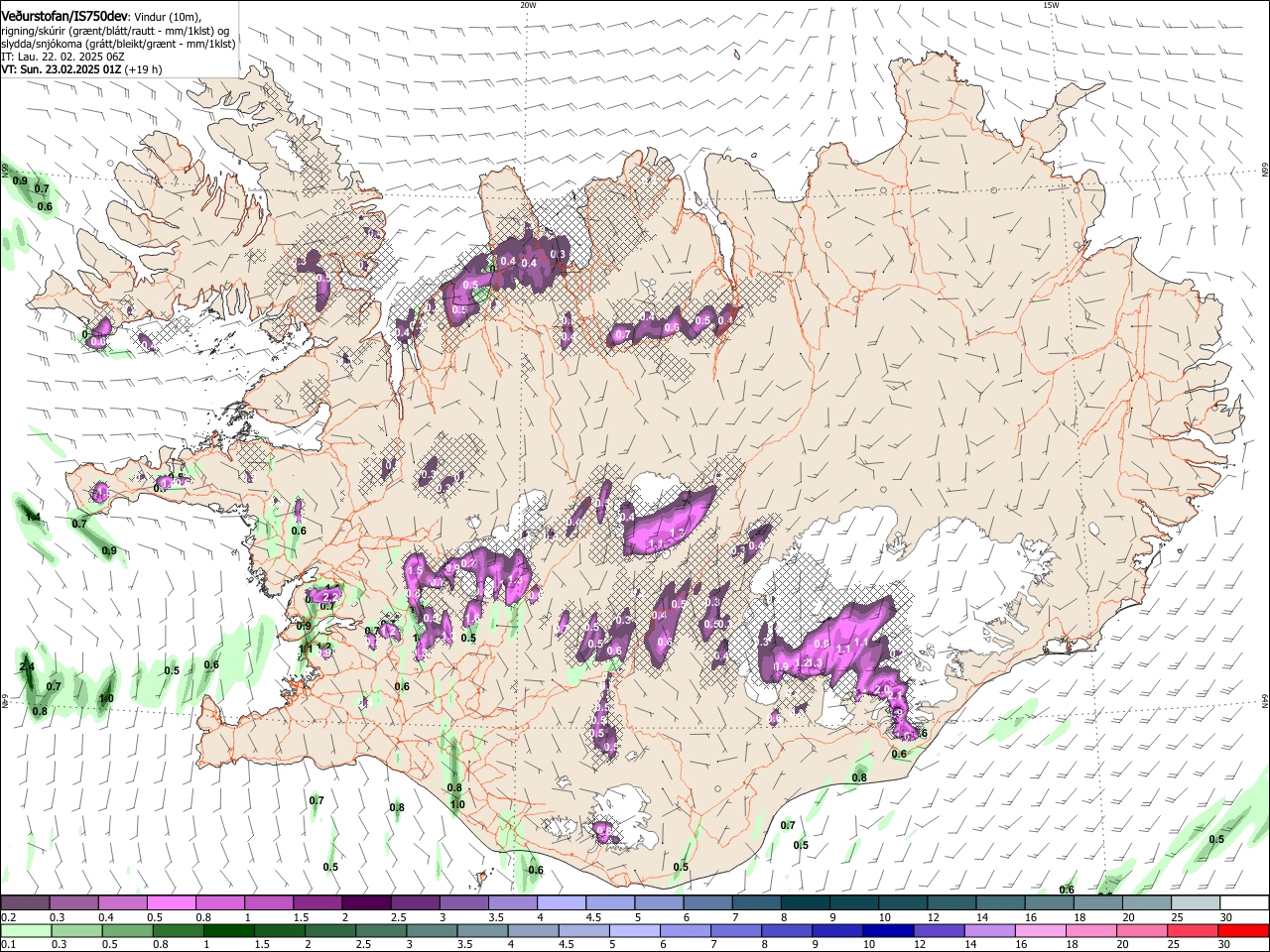The width and height of the screenshot is (1270, 952).
Task: Select the 0.5 bright pink swatch in the snow scale
Action: (x=171, y=902)
